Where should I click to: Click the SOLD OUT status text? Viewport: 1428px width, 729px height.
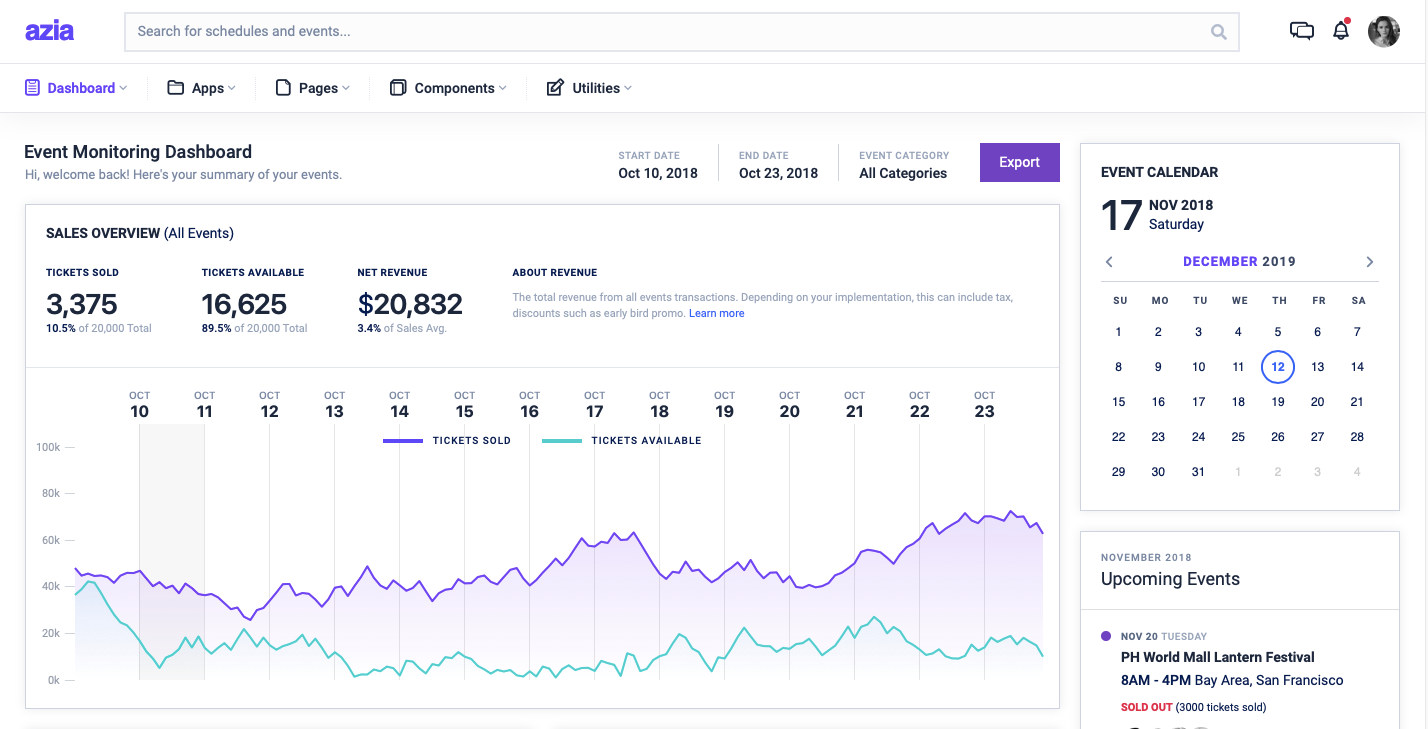click(1146, 707)
